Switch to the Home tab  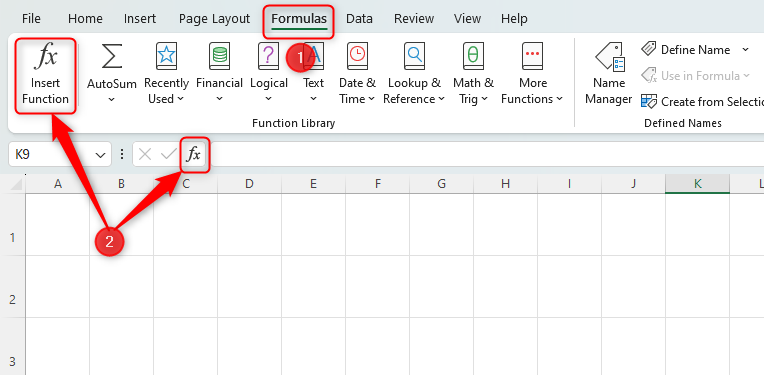(85, 19)
